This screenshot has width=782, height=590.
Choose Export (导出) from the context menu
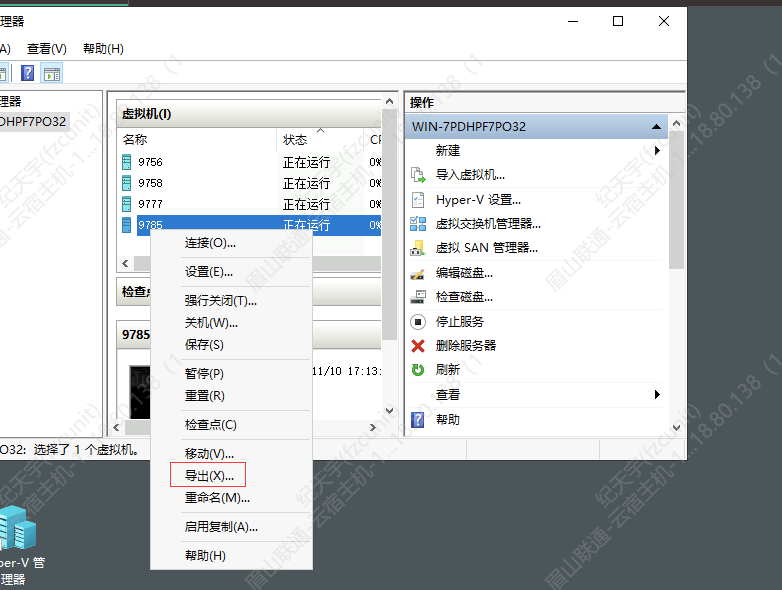209,476
